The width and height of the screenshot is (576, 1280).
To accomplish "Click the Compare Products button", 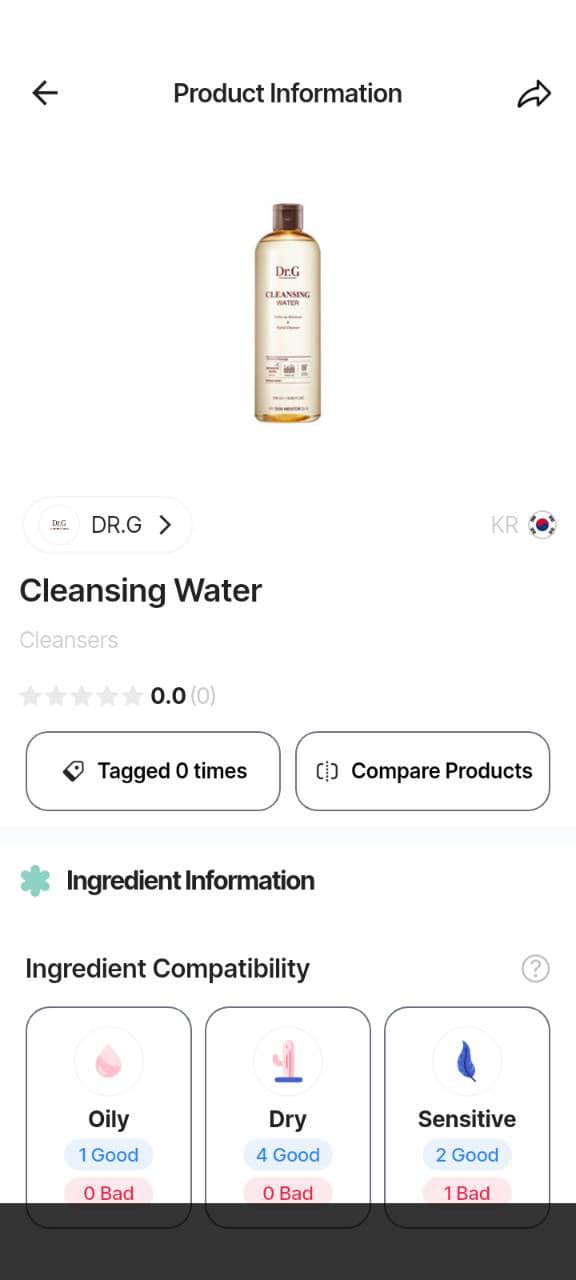I will (422, 770).
